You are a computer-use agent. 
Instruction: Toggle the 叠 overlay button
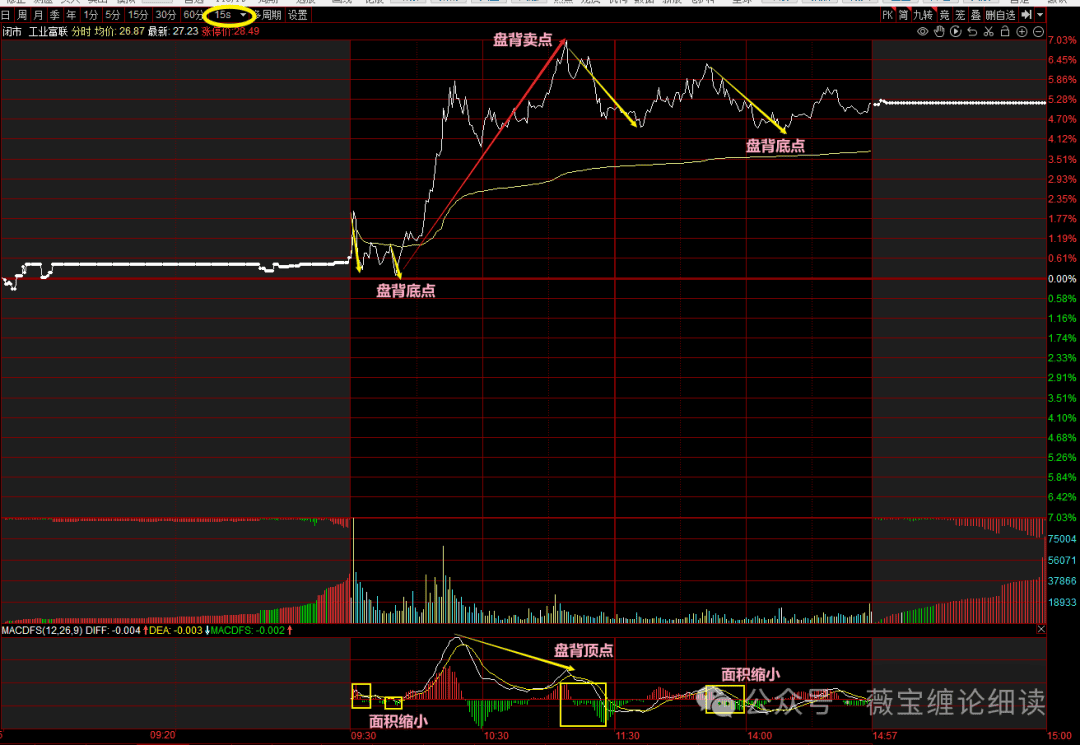(x=976, y=14)
